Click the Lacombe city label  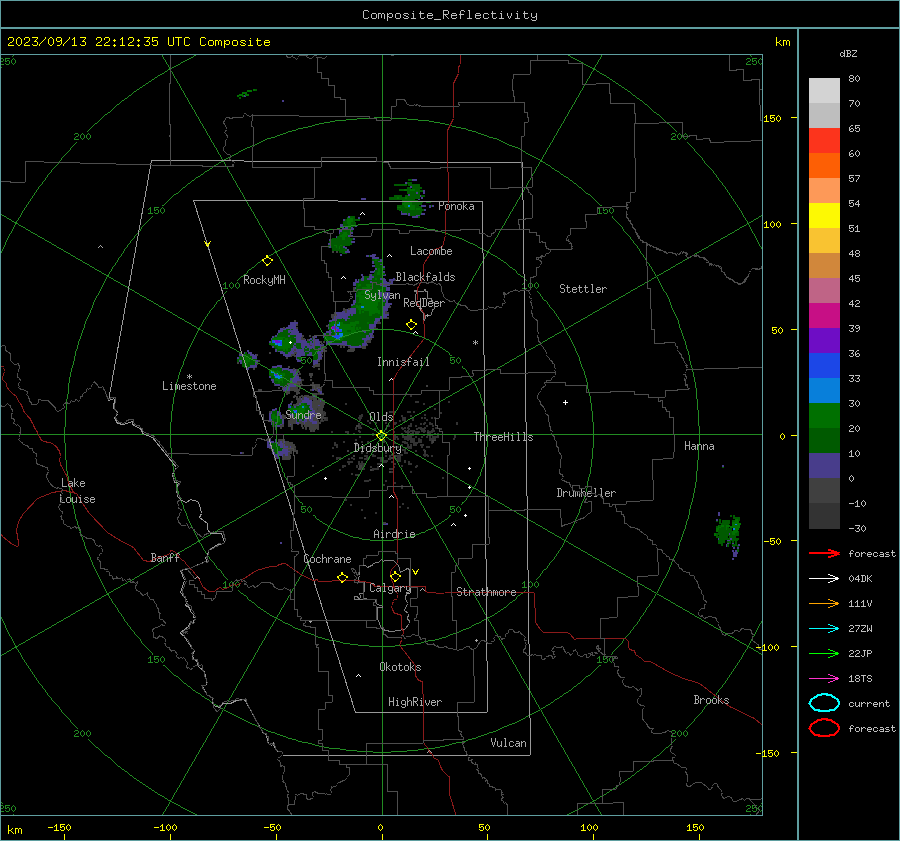click(x=431, y=251)
